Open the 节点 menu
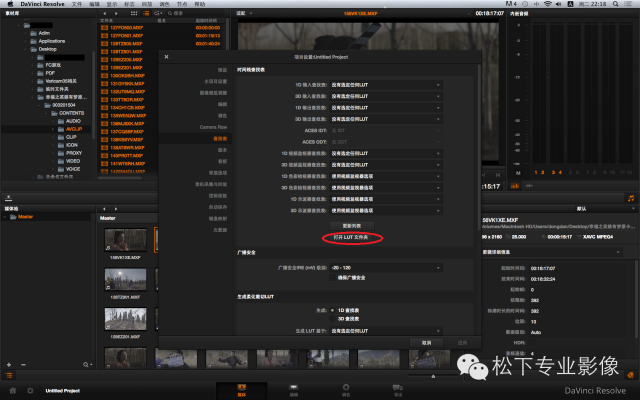 pos(182,4)
